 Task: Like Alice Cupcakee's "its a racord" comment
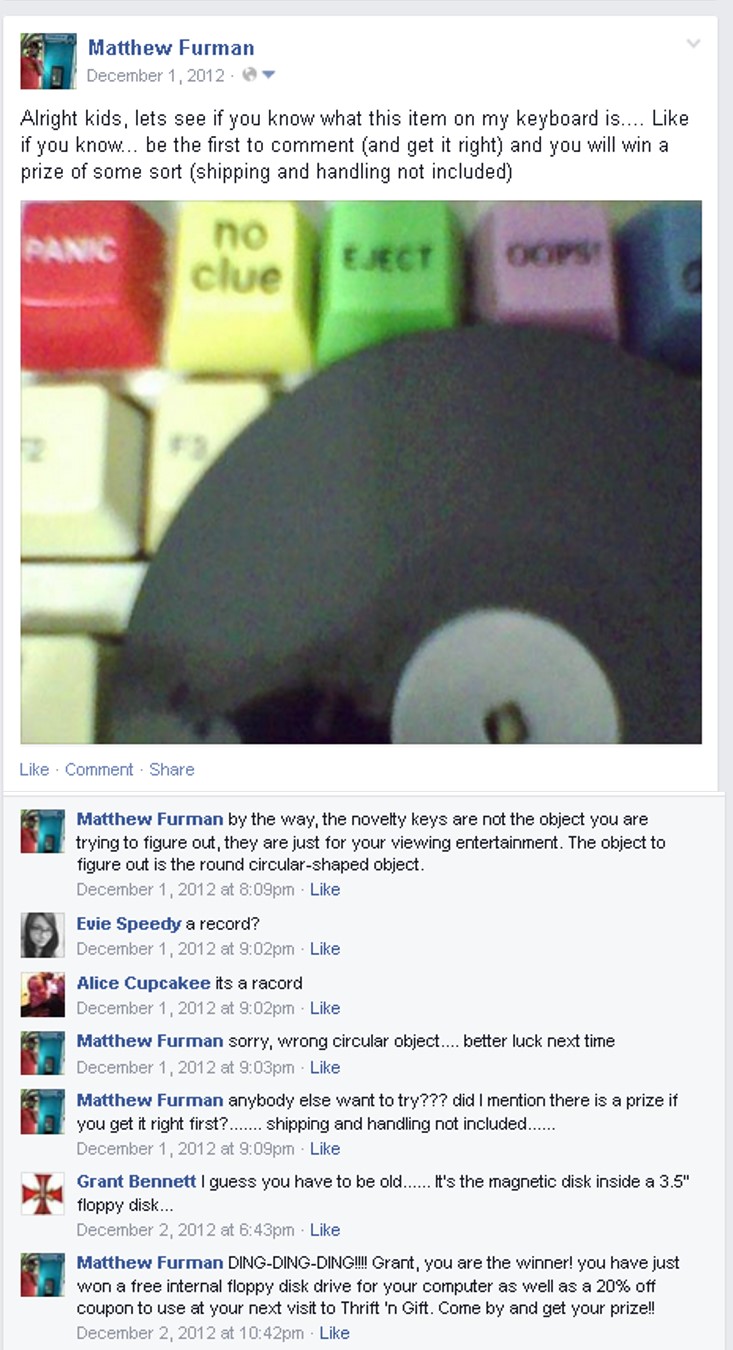pos(325,1007)
